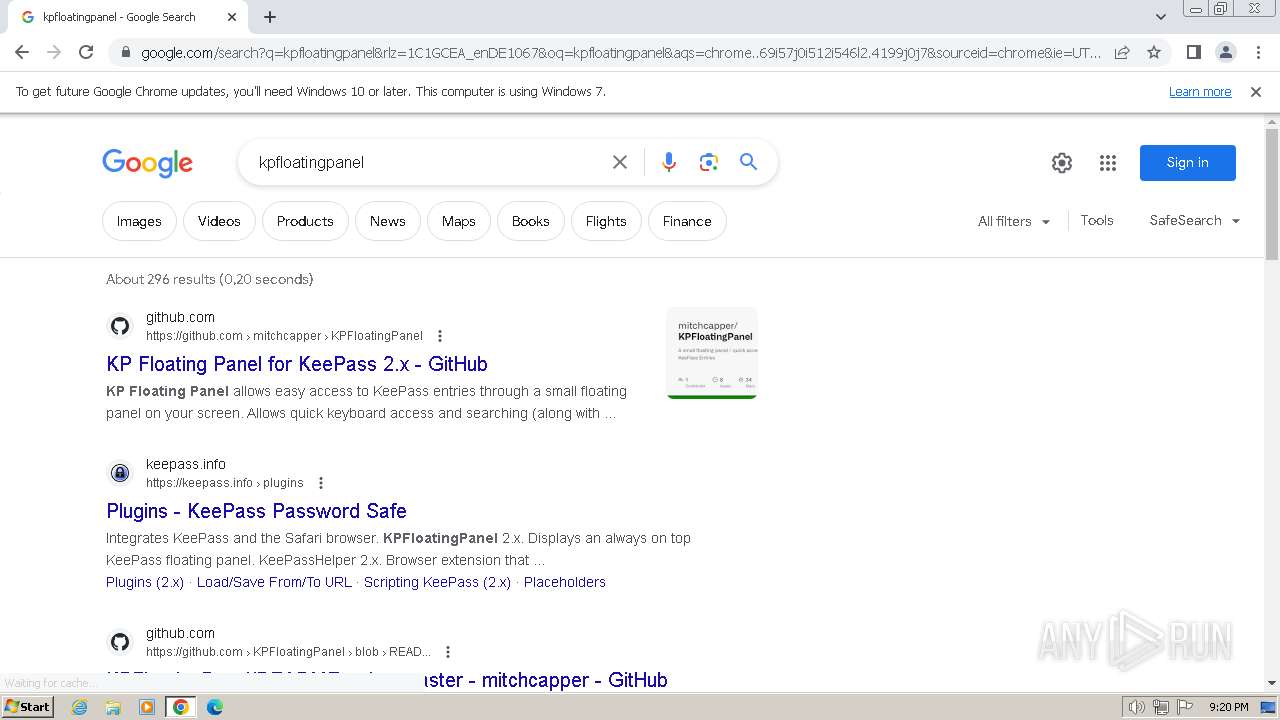Click the blue magnifier search icon
Viewport: 1280px width, 720px height.
749,162
